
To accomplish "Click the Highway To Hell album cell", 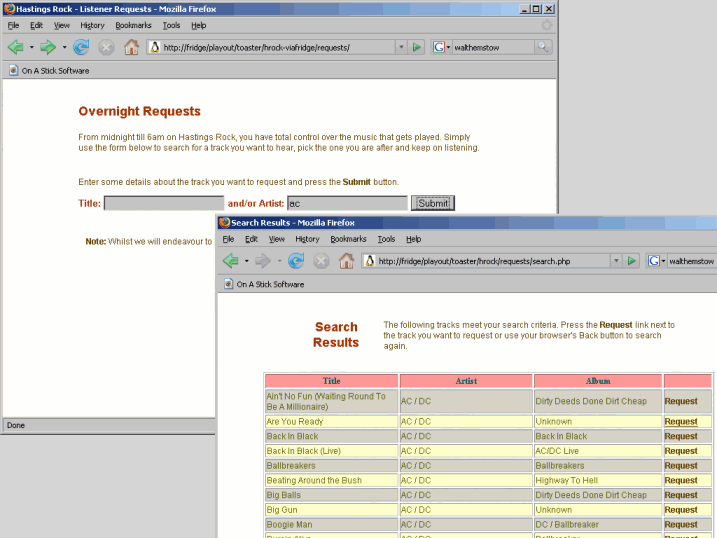I will coord(598,480).
